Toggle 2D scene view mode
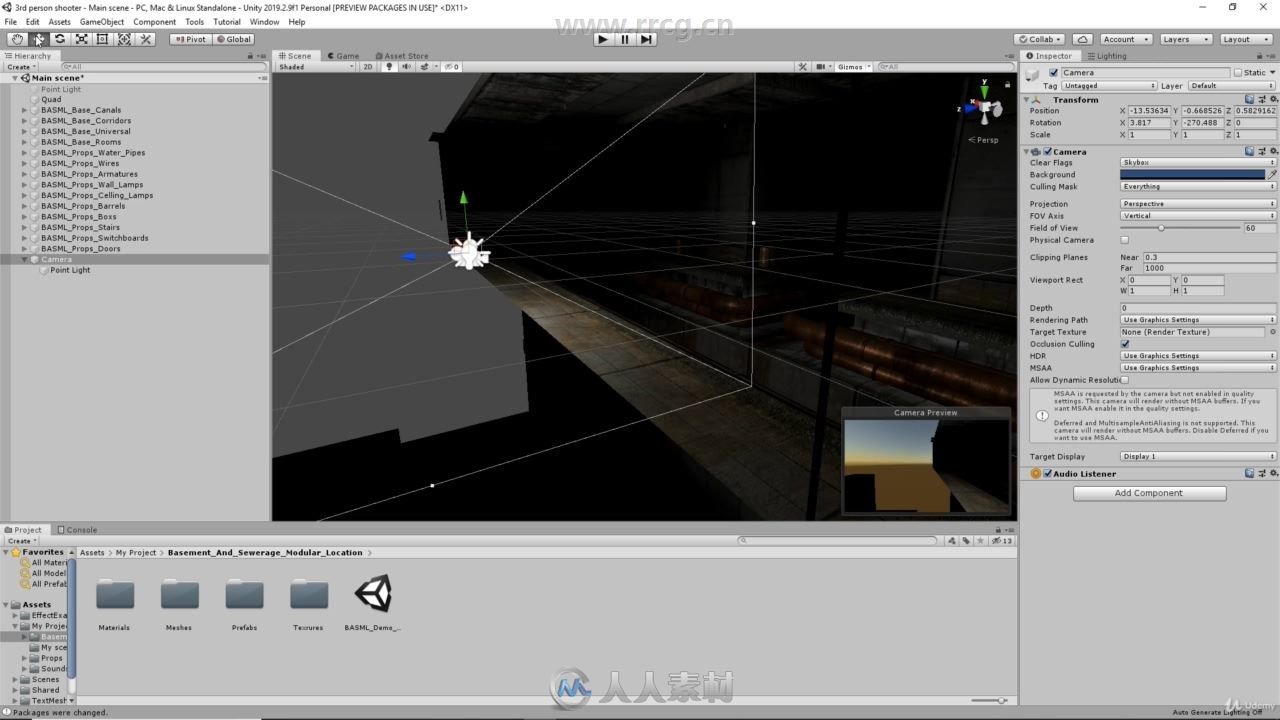Viewport: 1280px width, 720px height. point(367,67)
